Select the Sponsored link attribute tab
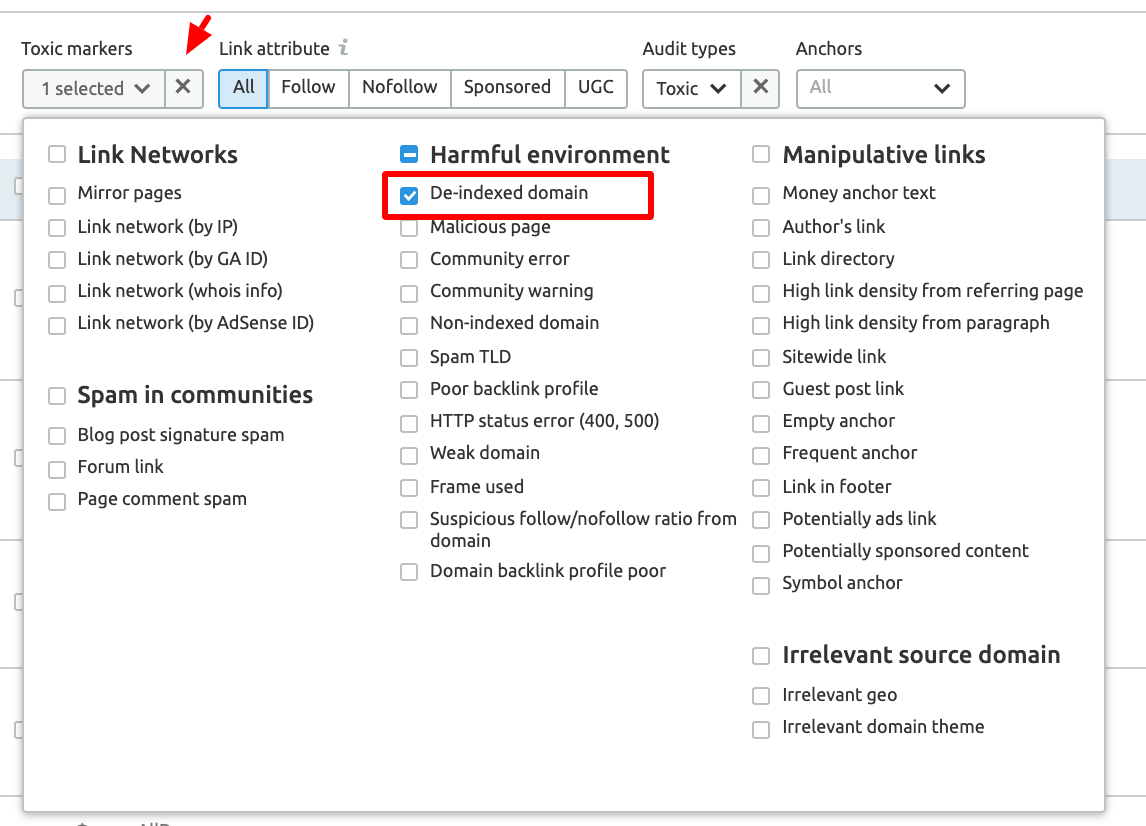The width and height of the screenshot is (1146, 826). [507, 88]
